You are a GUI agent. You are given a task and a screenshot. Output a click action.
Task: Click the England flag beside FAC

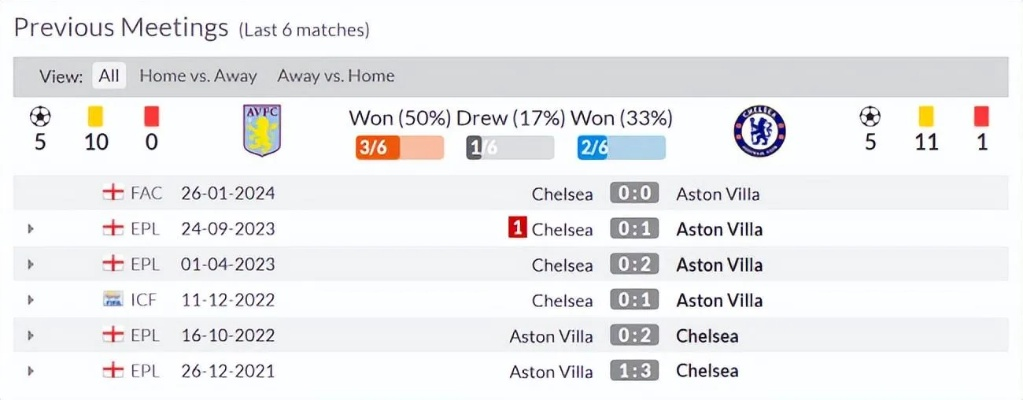pos(113,193)
